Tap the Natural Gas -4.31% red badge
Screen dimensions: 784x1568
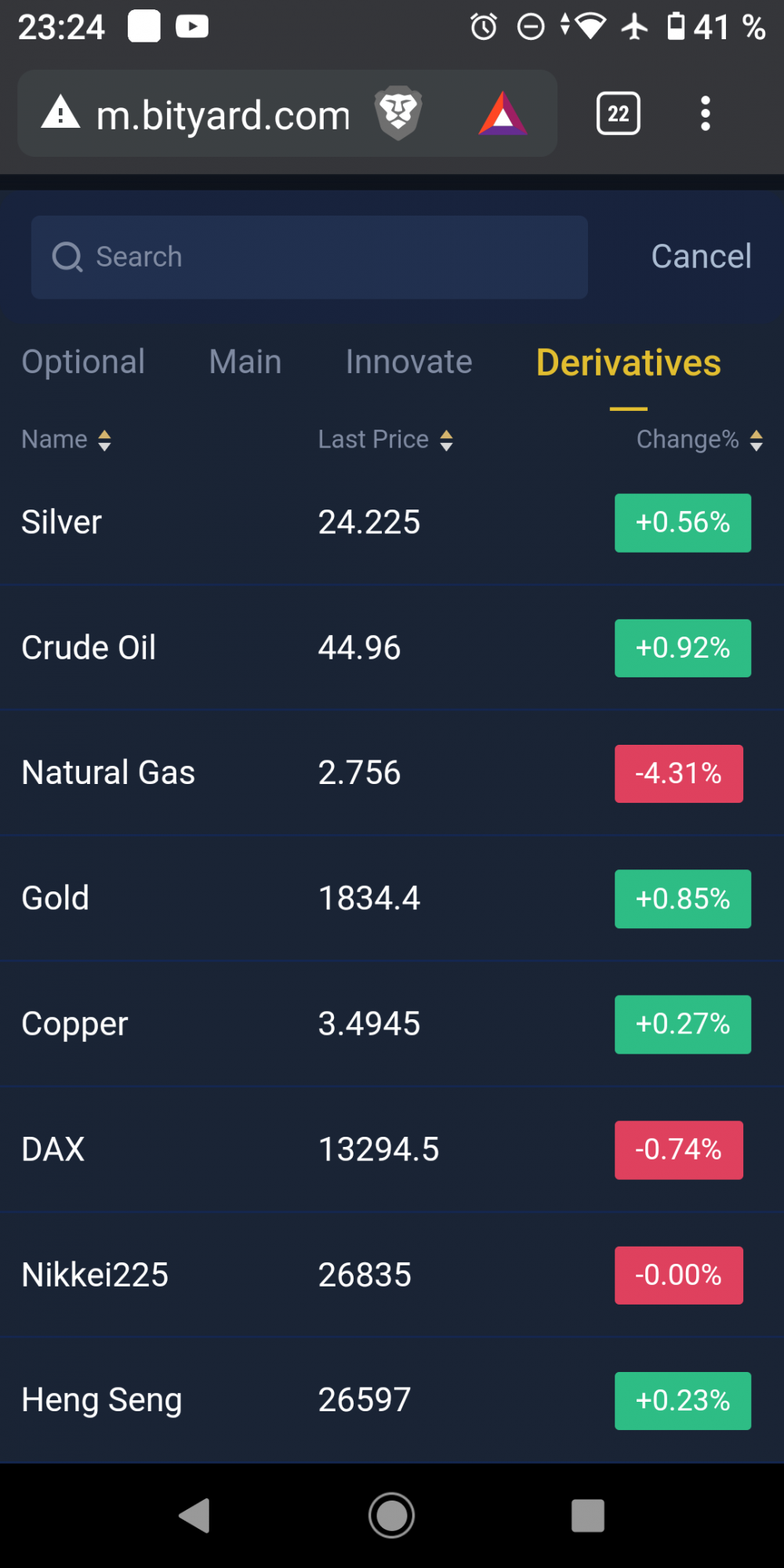(679, 774)
